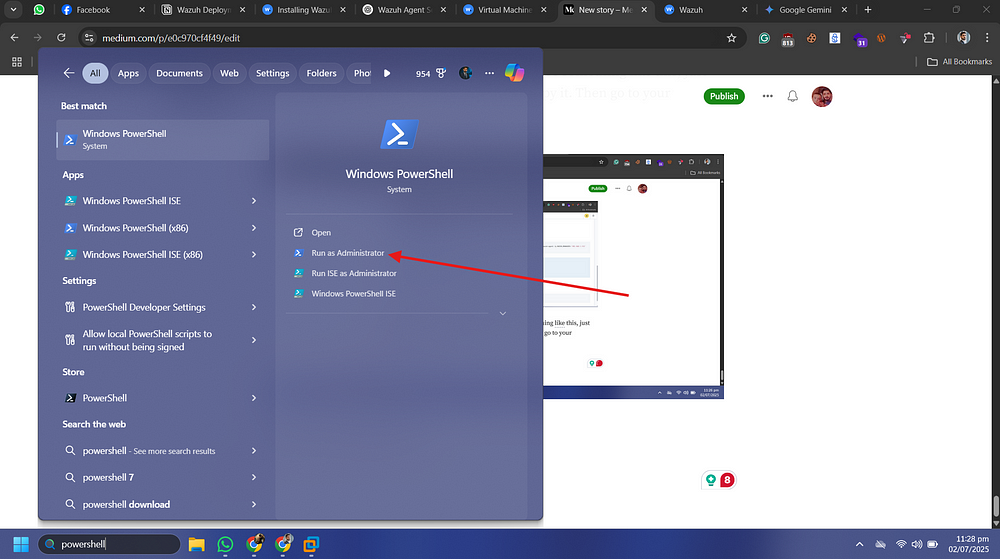Open Chrome extensions puzzle icon
1000x559 pixels.
tap(929, 38)
